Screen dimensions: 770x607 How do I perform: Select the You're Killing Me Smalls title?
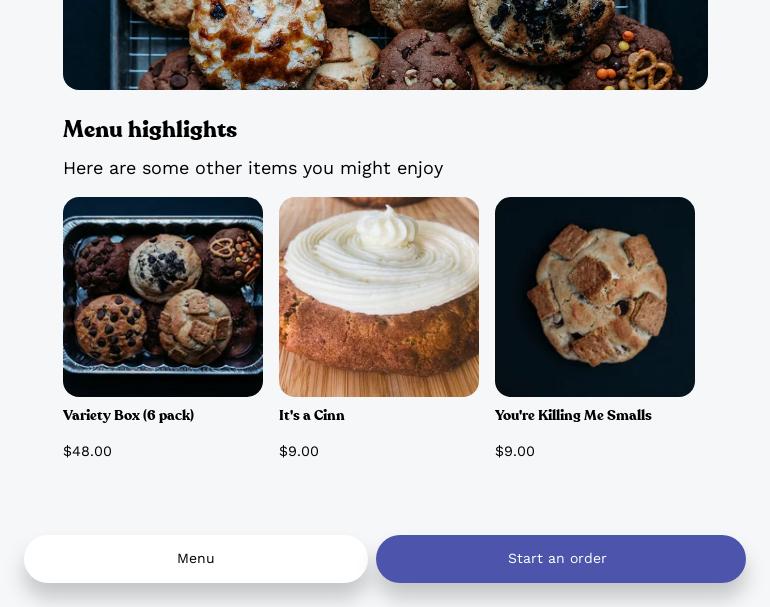coord(573,415)
